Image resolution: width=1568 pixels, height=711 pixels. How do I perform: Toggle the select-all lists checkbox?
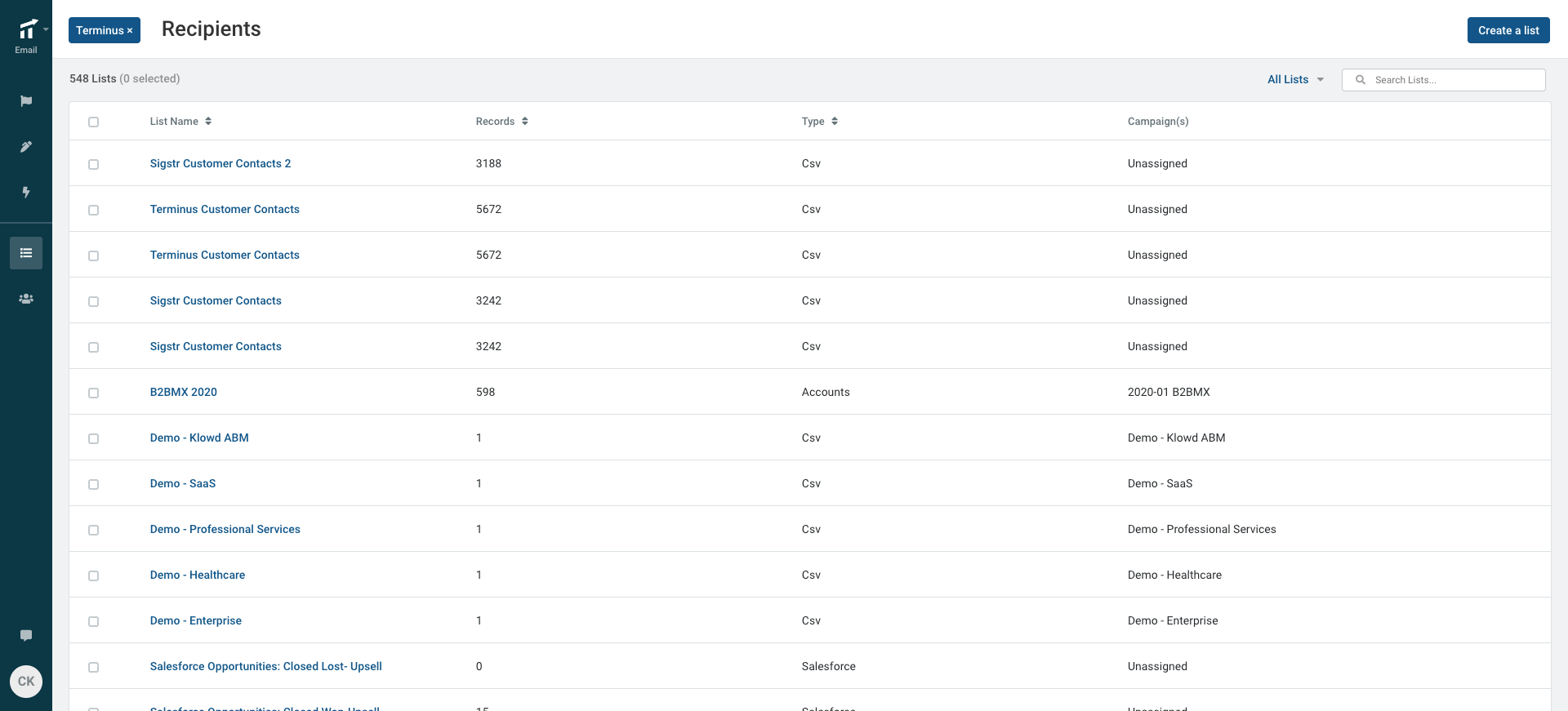tap(94, 122)
